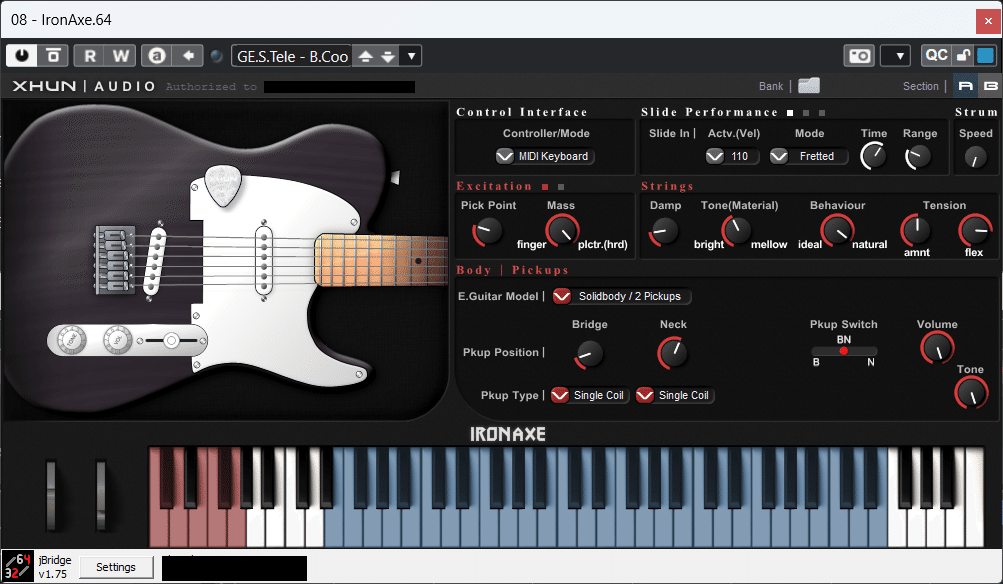Switch to Section A

(966, 86)
